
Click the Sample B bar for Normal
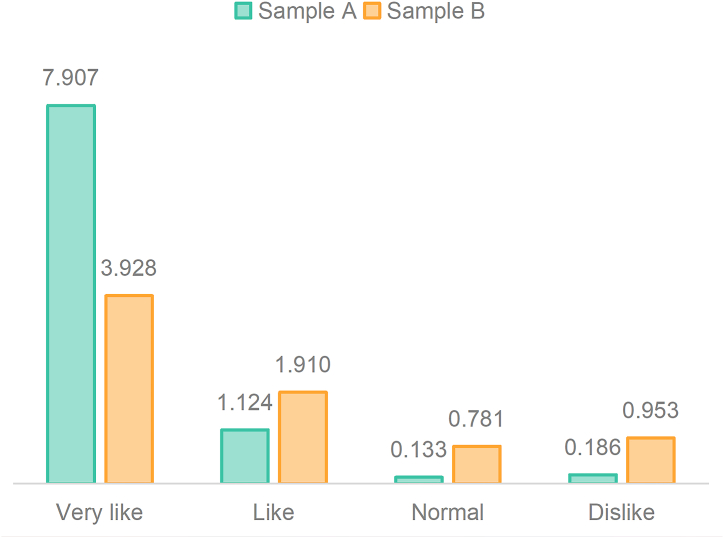(476, 464)
